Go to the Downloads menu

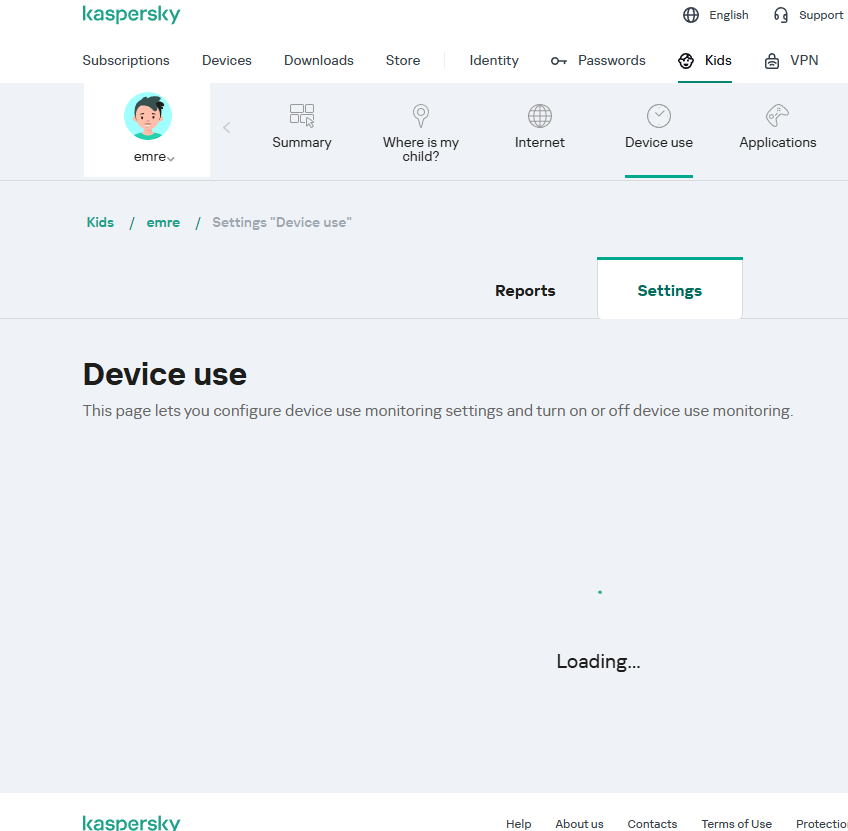[x=319, y=61]
